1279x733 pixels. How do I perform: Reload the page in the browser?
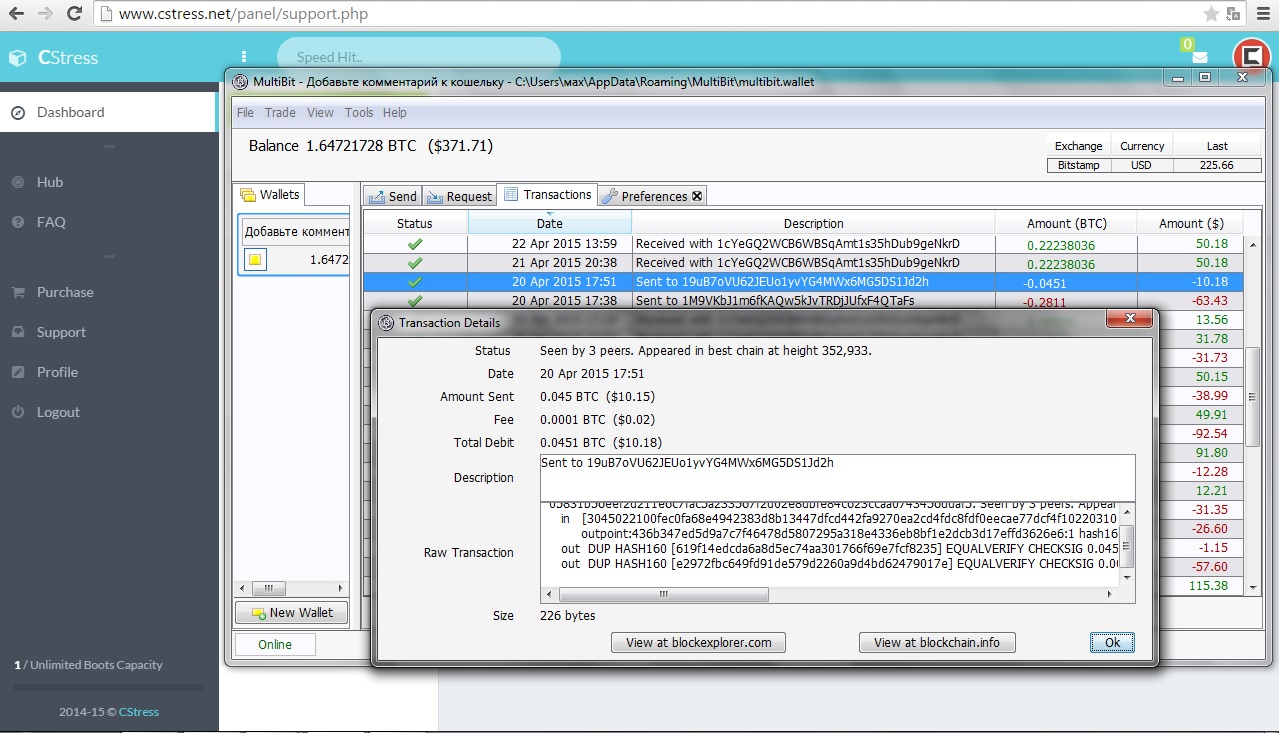point(75,14)
